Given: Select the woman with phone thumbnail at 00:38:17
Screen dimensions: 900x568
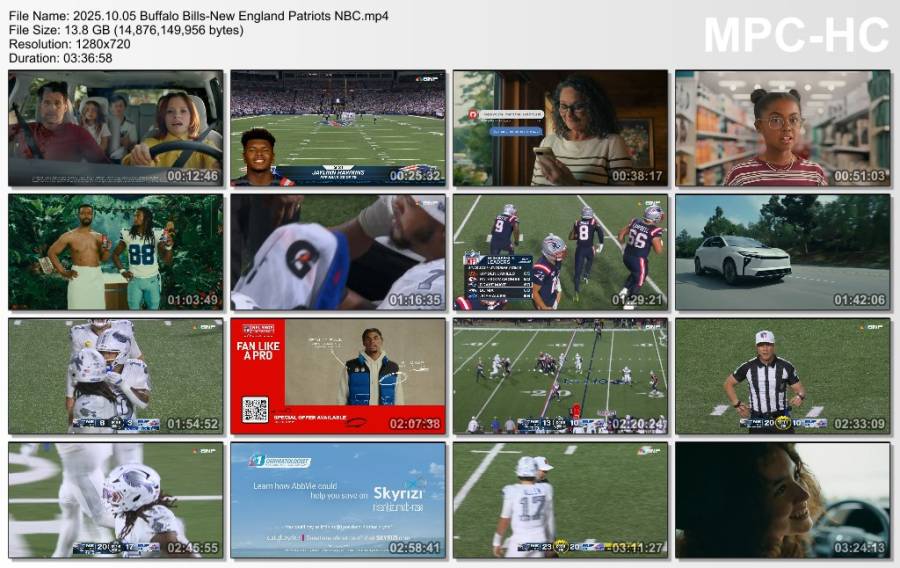Looking at the screenshot, I should 560,127.
